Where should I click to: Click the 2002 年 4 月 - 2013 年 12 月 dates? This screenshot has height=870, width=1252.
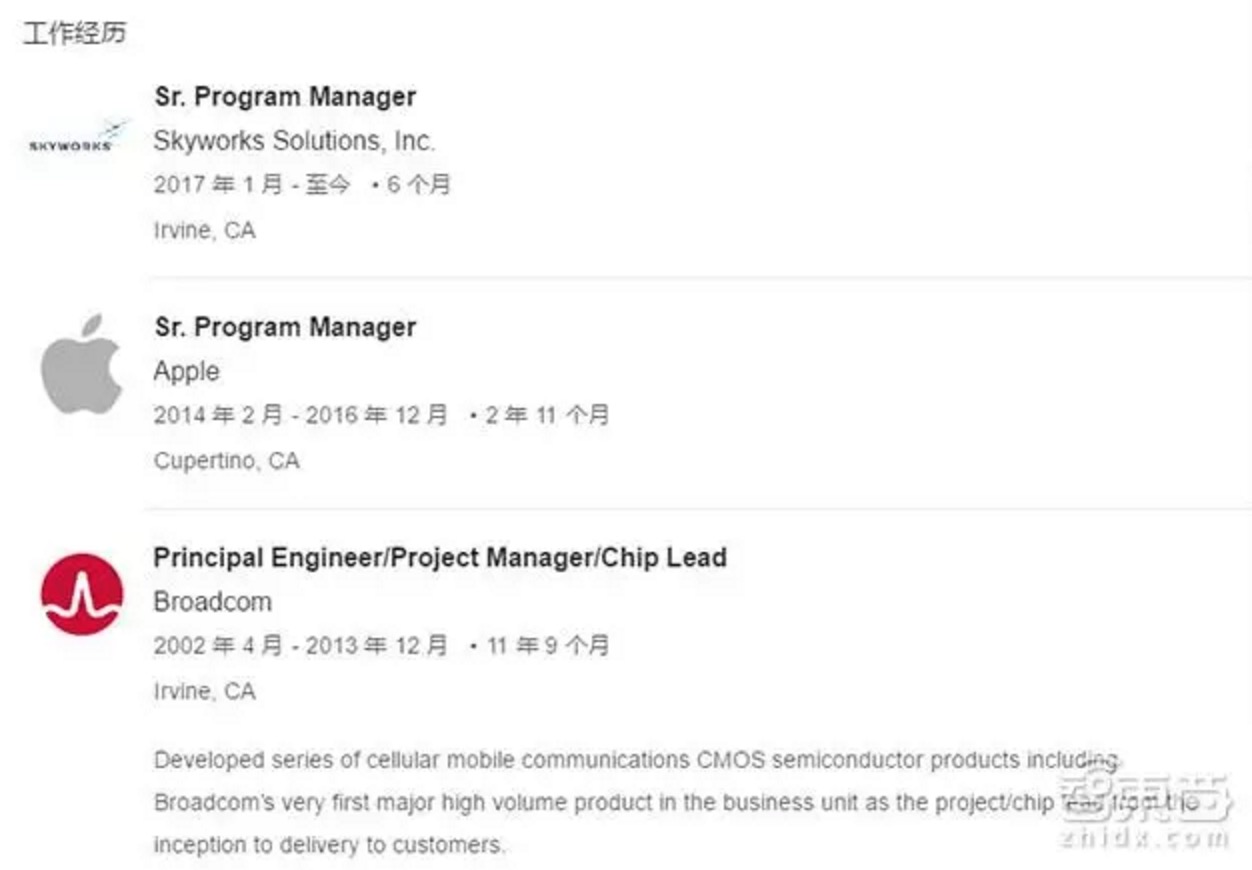tap(300, 646)
